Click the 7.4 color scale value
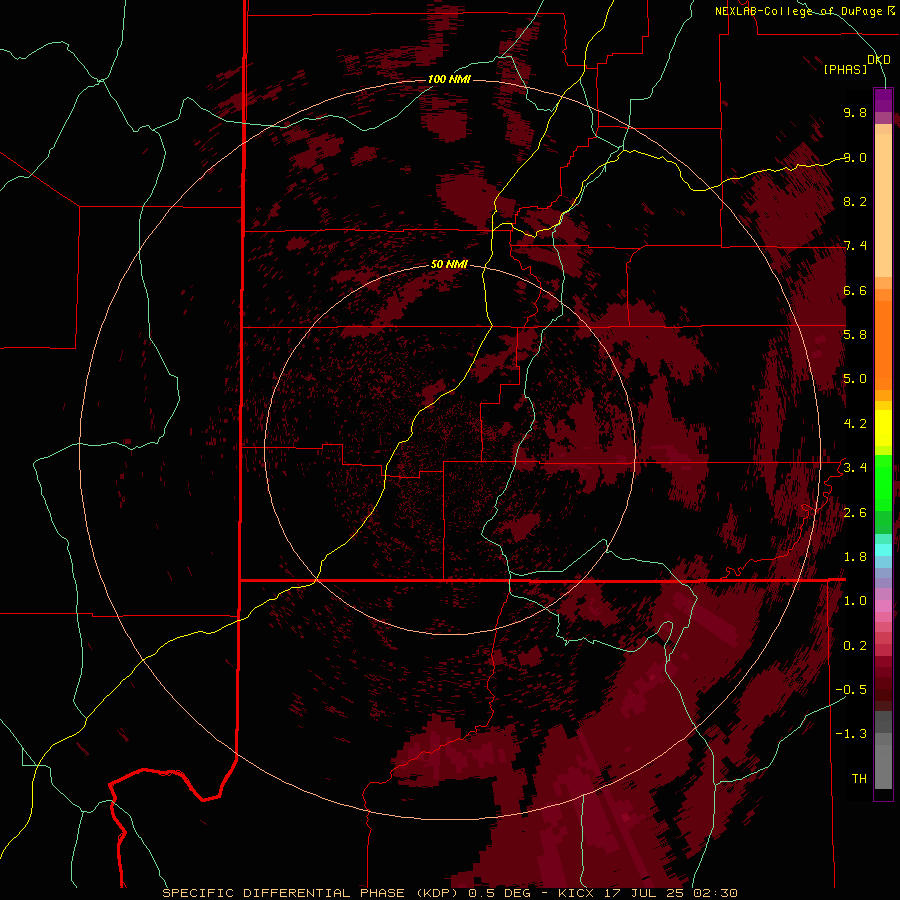This screenshot has width=900, height=900. [855, 246]
